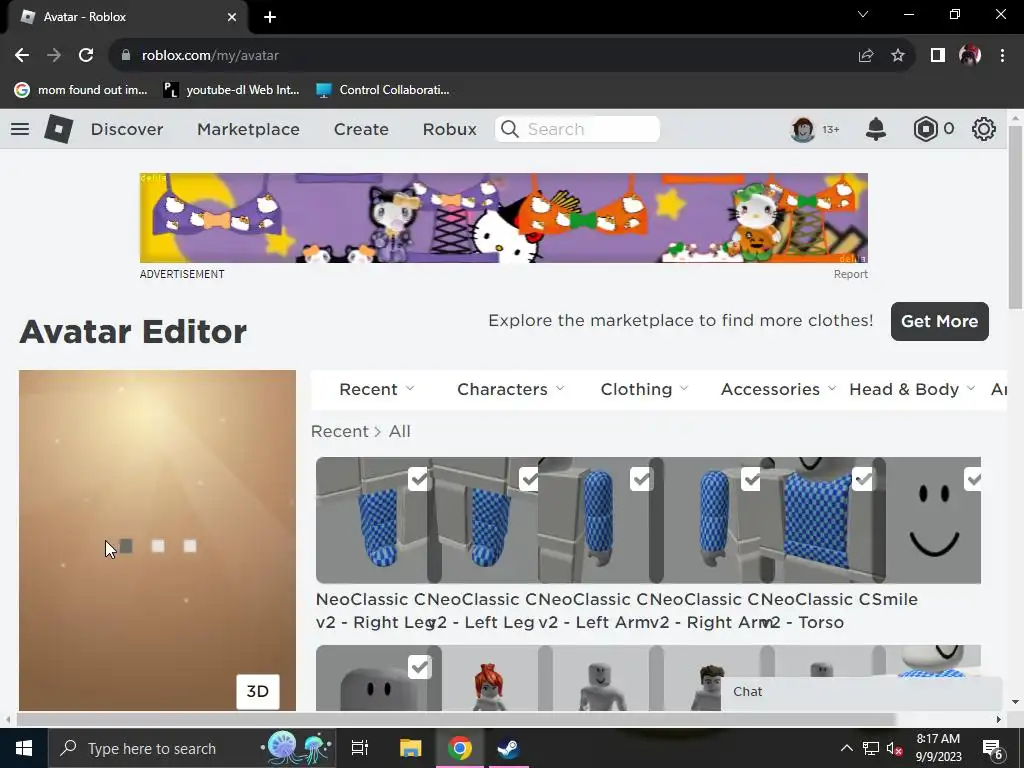Click the horizontal scrollbar right arrow
Screen dimensions: 1024x768
(999, 719)
